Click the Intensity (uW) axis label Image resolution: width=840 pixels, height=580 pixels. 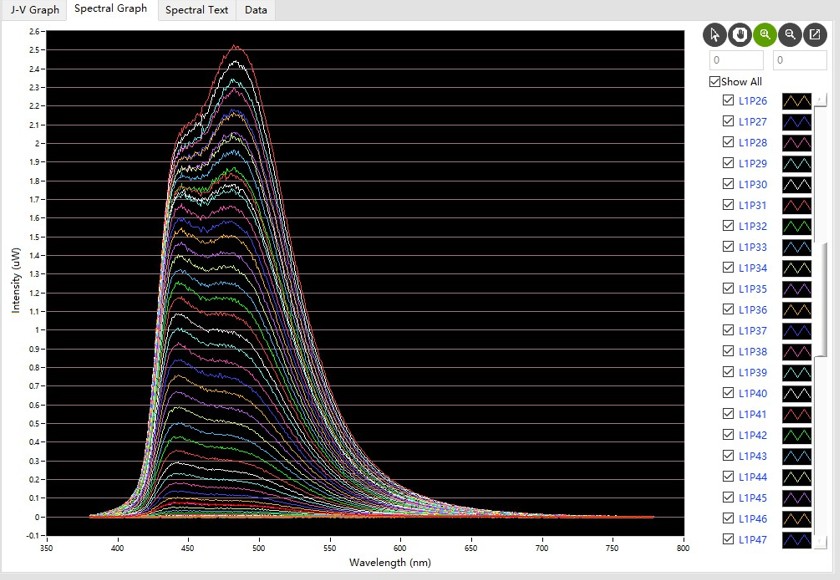pos(16,280)
